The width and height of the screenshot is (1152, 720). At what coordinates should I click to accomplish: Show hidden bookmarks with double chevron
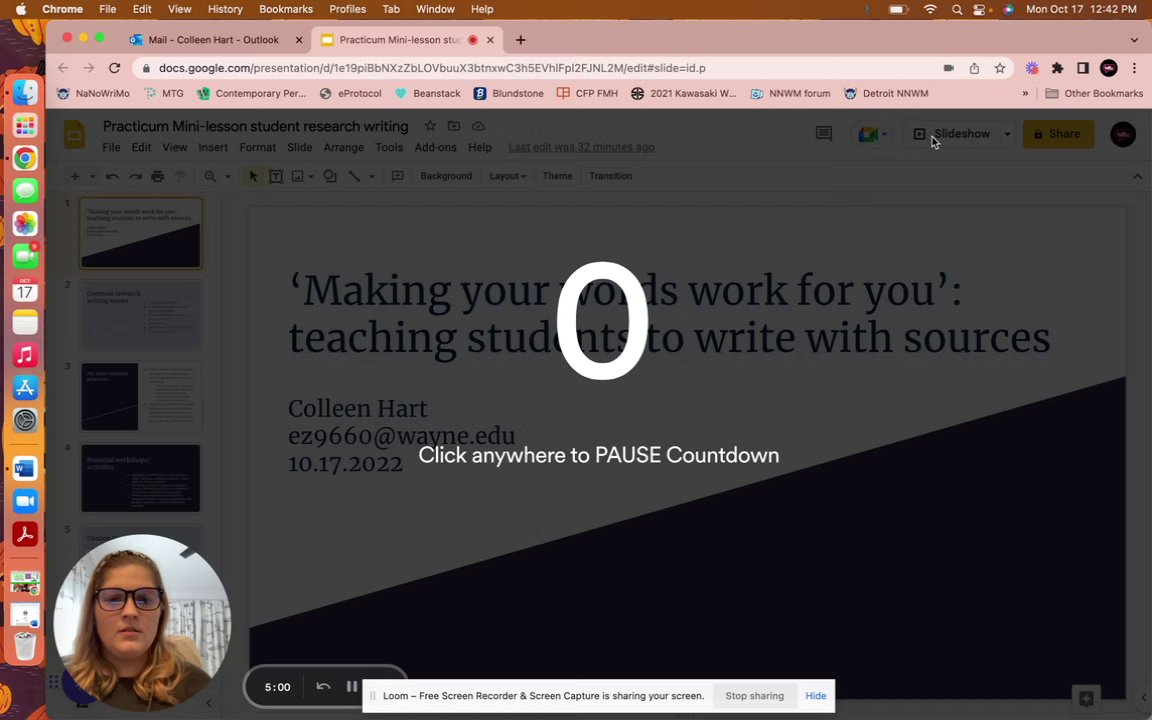(x=1025, y=93)
